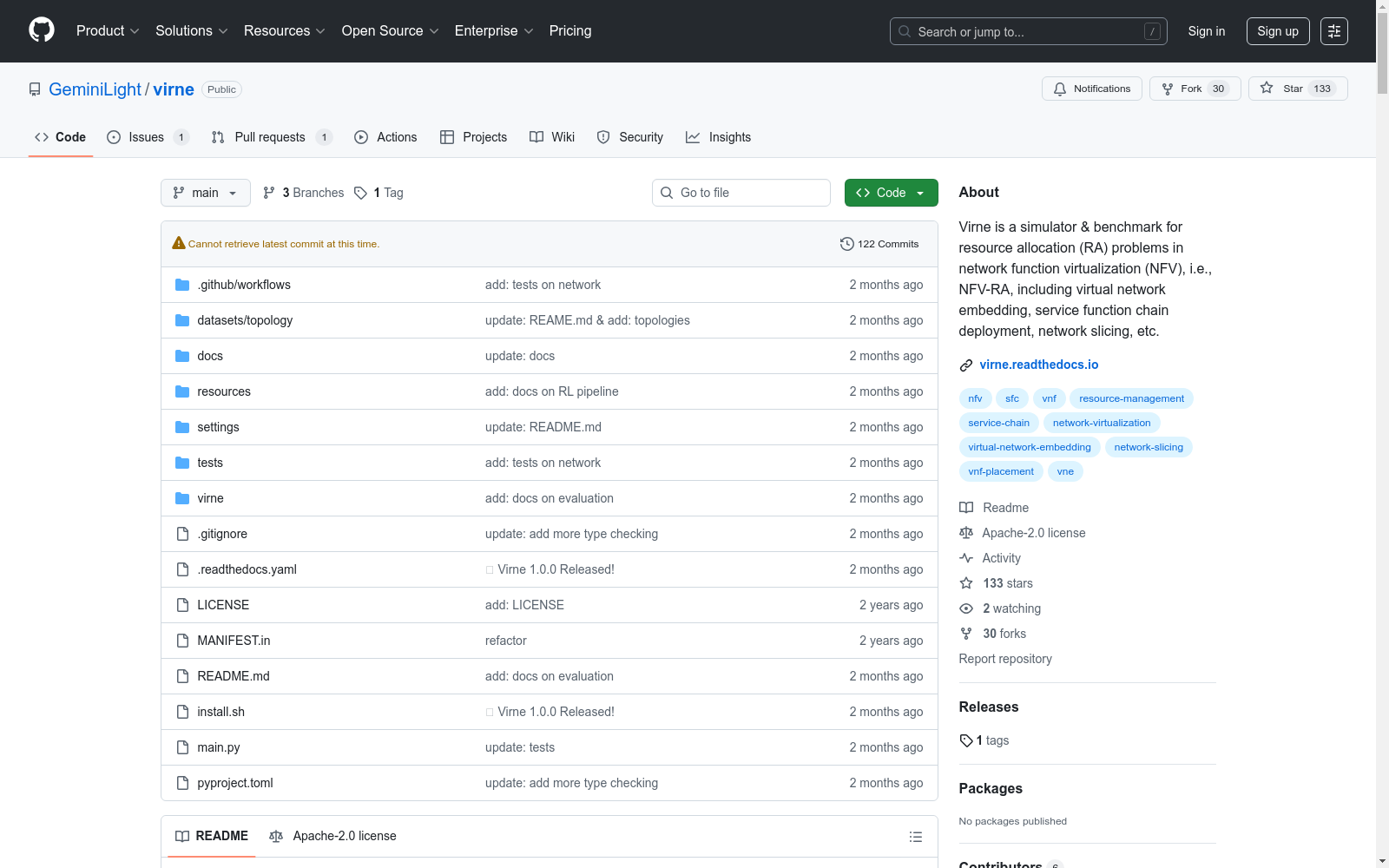Click the 133 stars count in About
The image size is (1389, 868).
click(x=1008, y=583)
